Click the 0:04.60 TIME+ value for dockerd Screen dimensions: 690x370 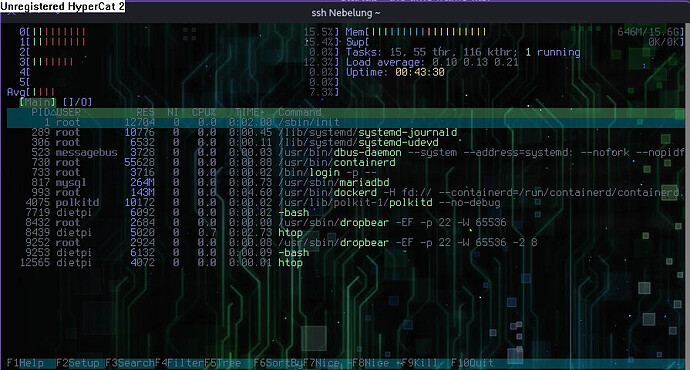(250, 193)
